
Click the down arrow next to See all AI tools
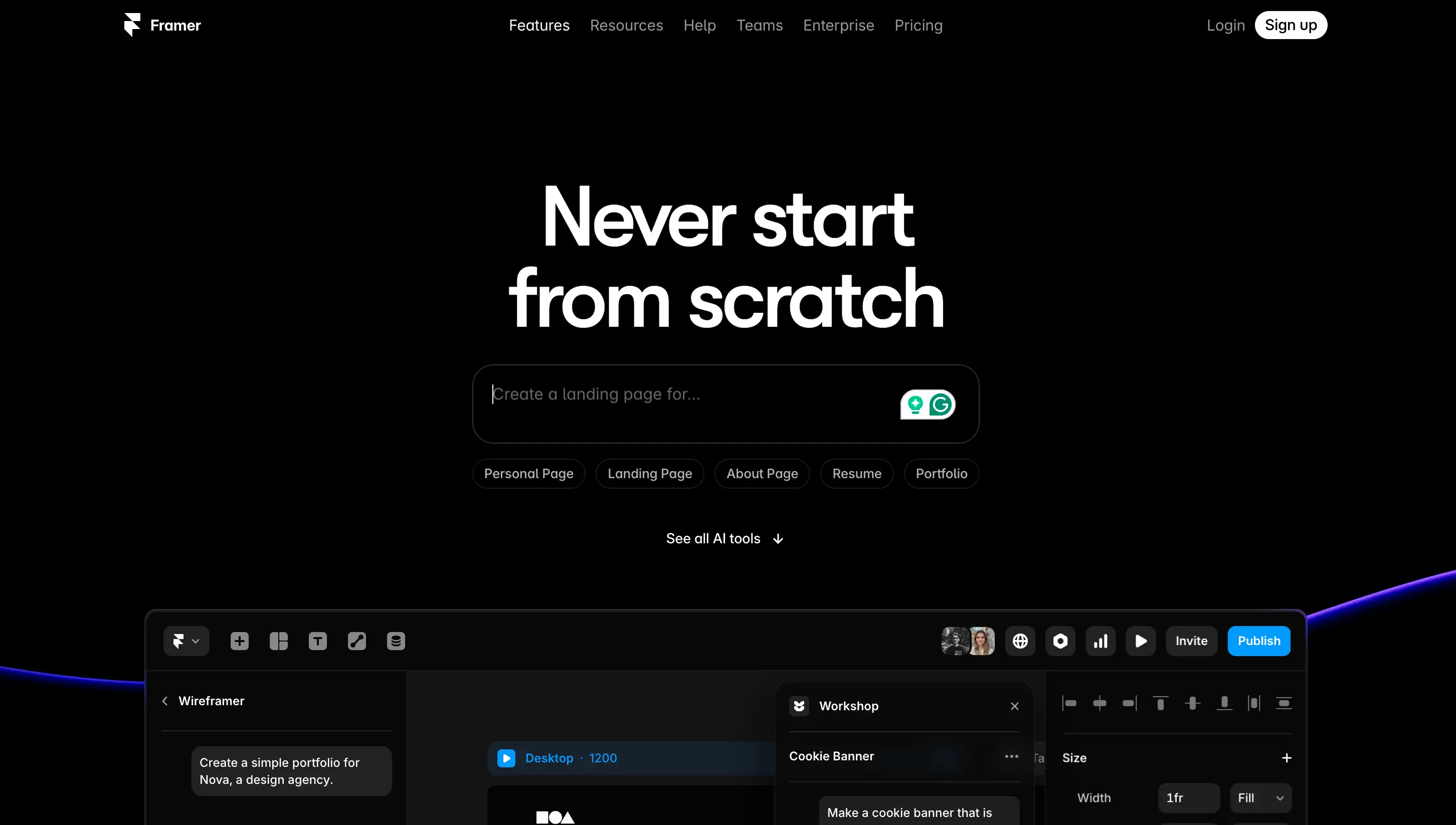[778, 539]
